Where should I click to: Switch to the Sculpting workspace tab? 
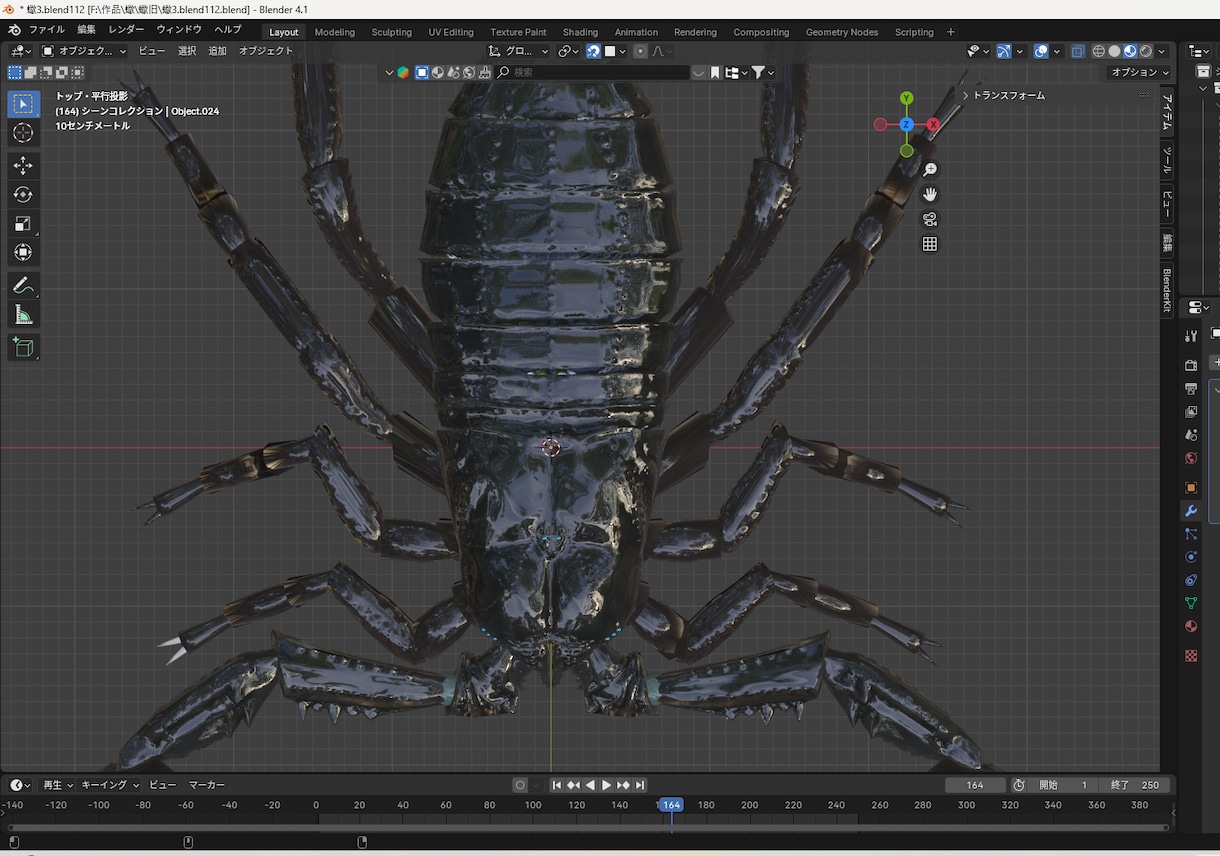[x=391, y=32]
